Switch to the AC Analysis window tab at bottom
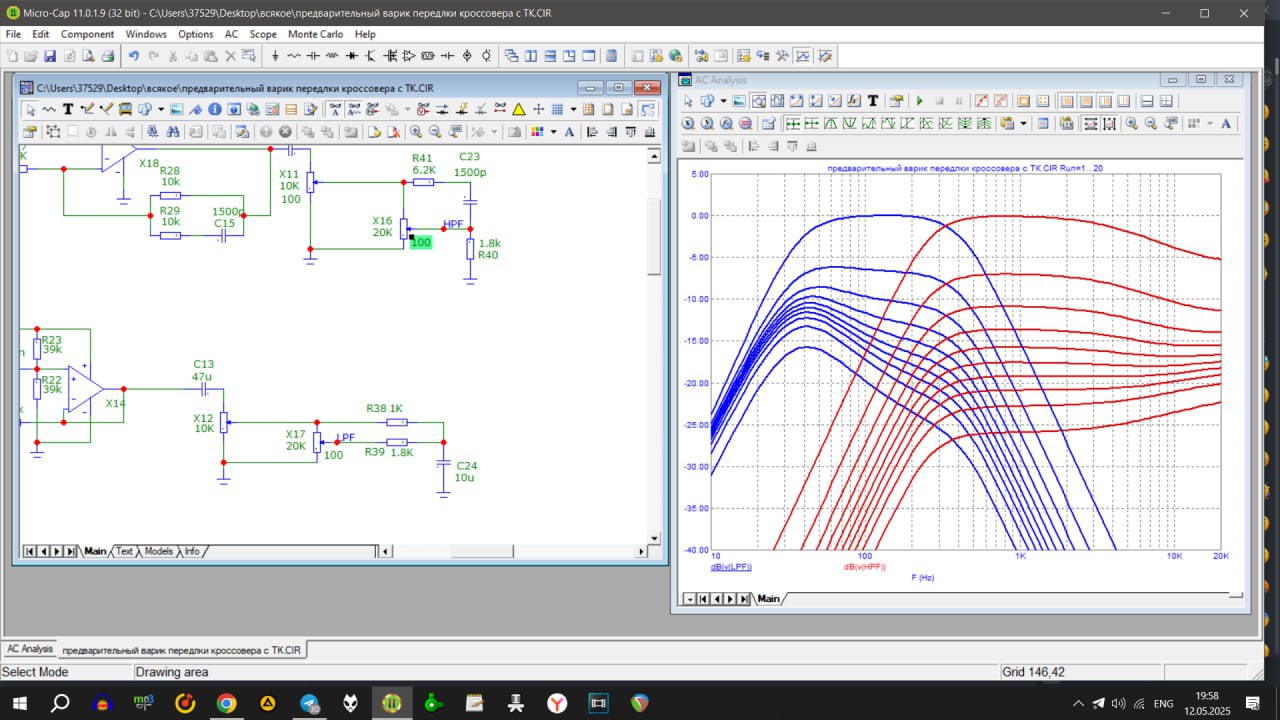The image size is (1280, 720). (30, 649)
